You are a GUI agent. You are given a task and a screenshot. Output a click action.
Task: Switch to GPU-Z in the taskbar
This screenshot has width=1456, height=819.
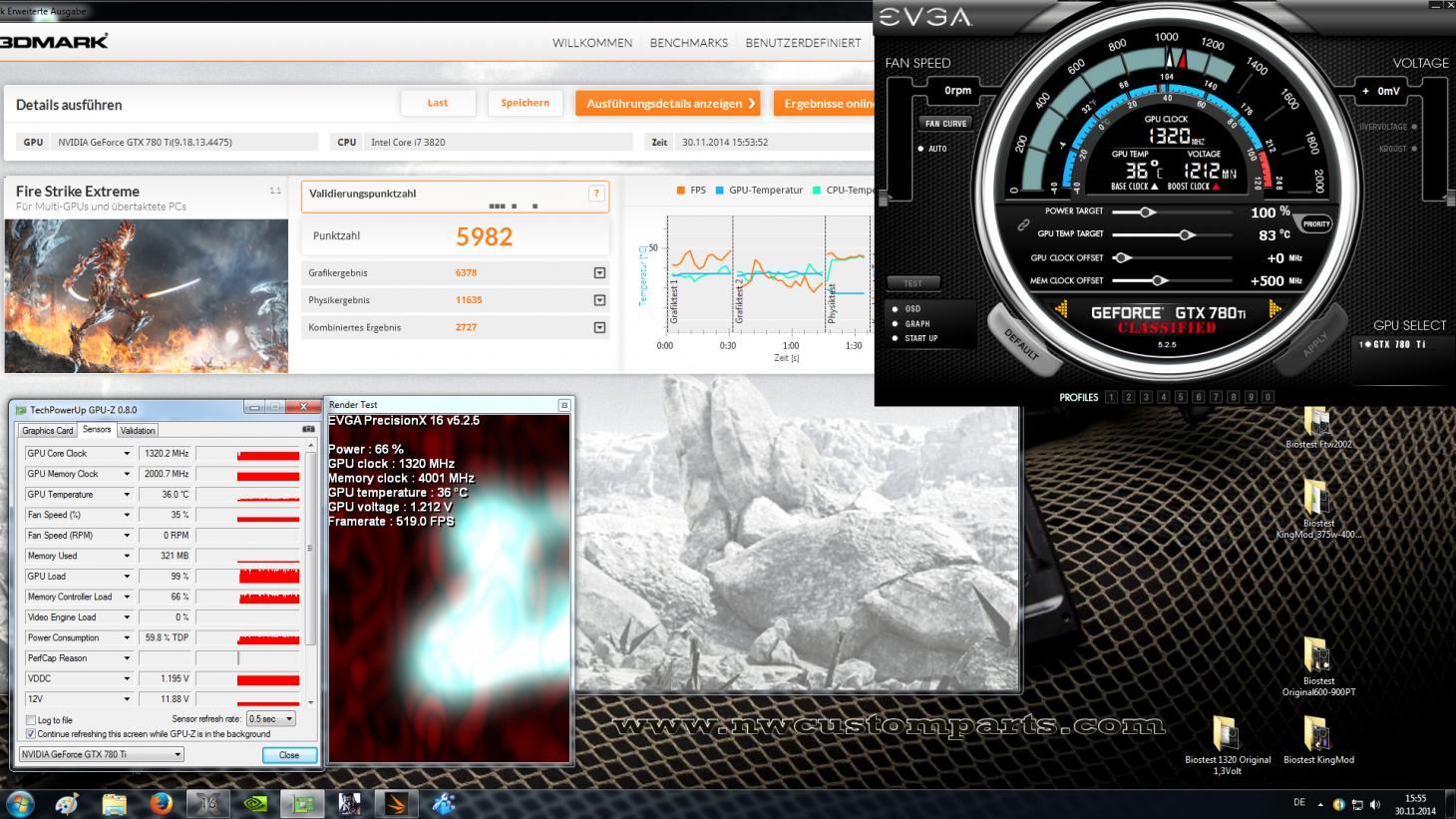[301, 803]
